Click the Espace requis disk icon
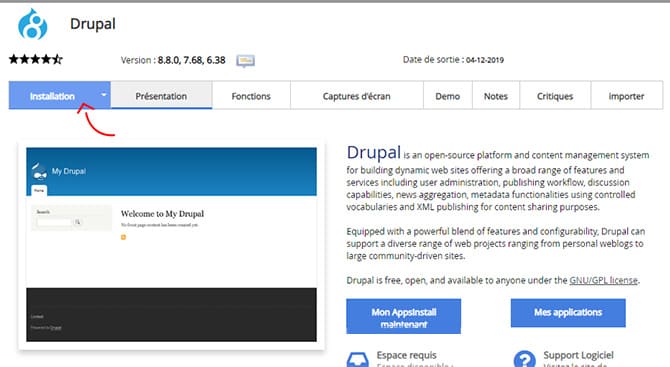The image size is (670, 367). click(358, 360)
